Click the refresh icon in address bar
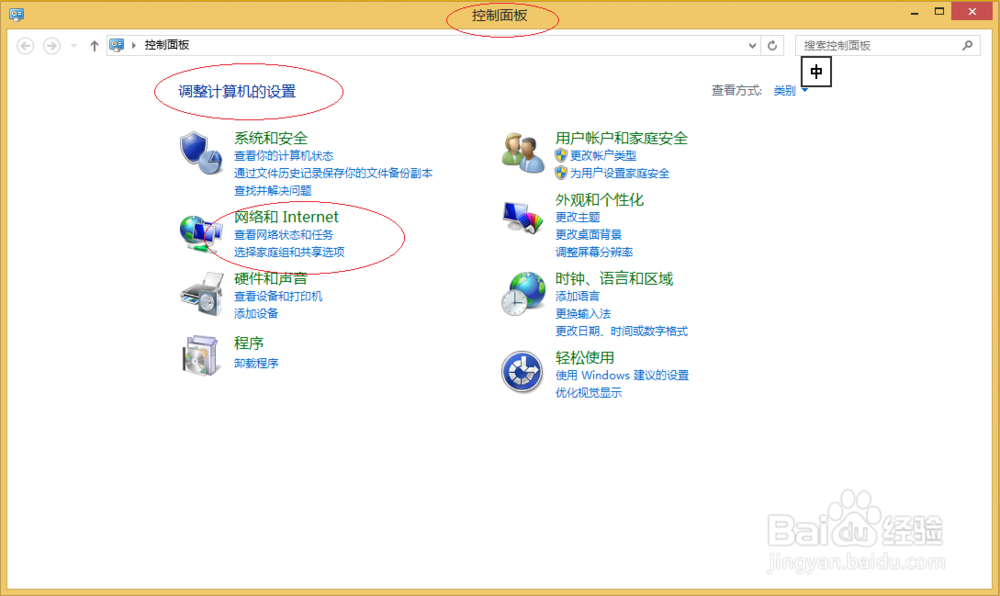The width and height of the screenshot is (1000, 596). (772, 45)
